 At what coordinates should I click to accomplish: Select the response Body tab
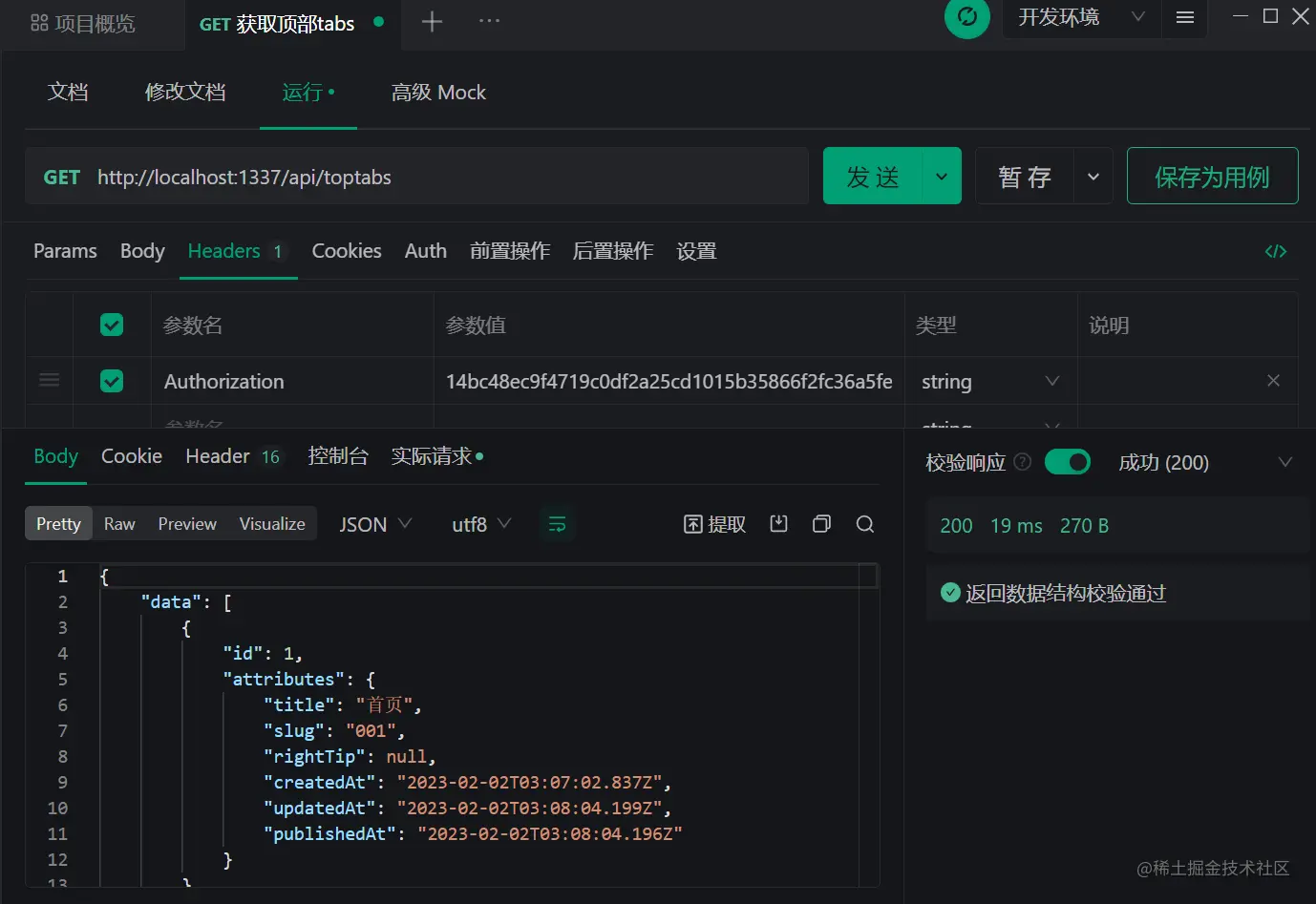point(56,456)
